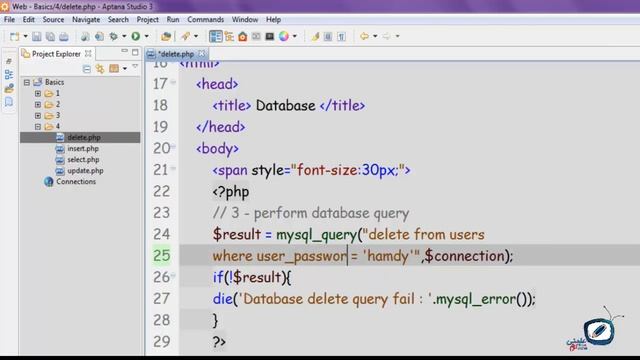This screenshot has height=360, width=640.
Task: Place cursor in line 27 die statement
Action: (374, 299)
